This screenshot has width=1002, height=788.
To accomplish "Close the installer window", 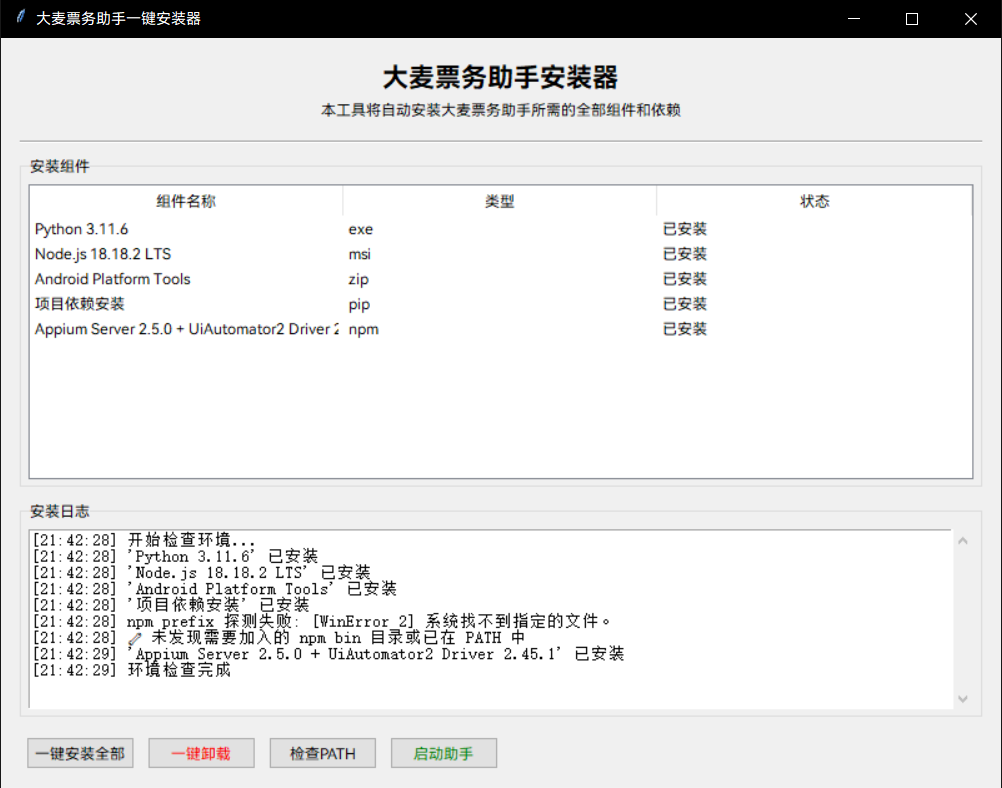I will pyautogui.click(x=970, y=19).
